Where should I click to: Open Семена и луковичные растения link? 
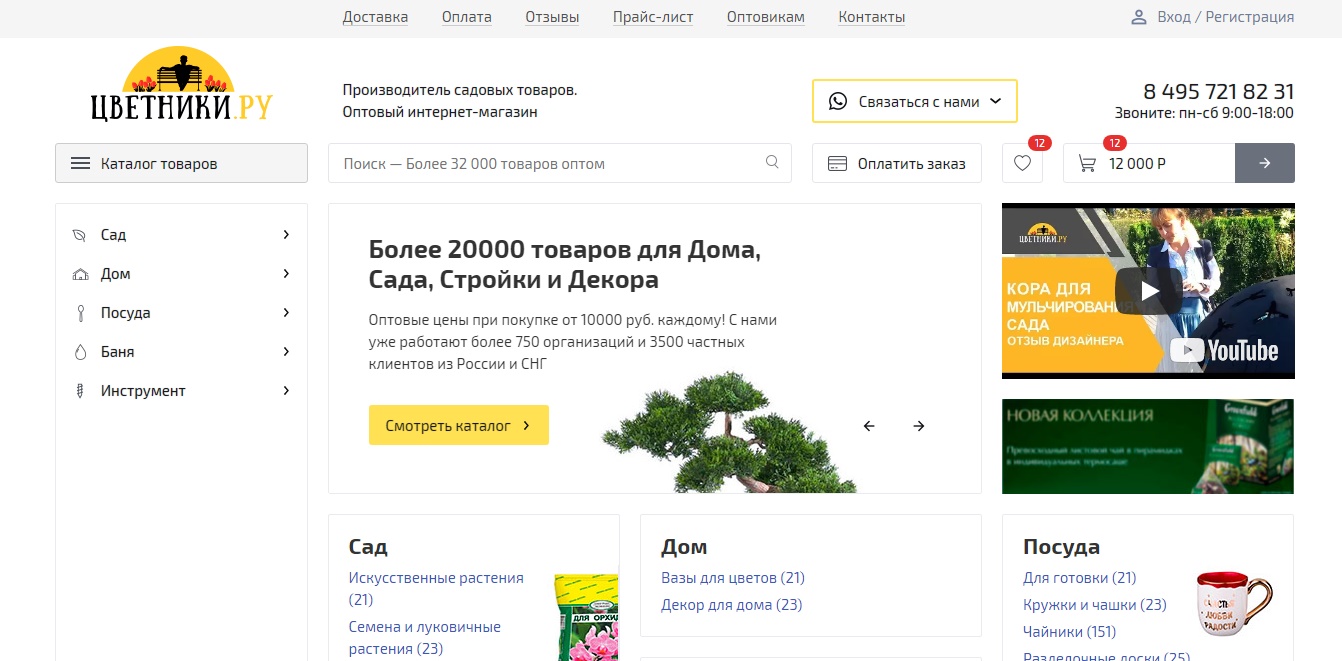click(x=425, y=638)
